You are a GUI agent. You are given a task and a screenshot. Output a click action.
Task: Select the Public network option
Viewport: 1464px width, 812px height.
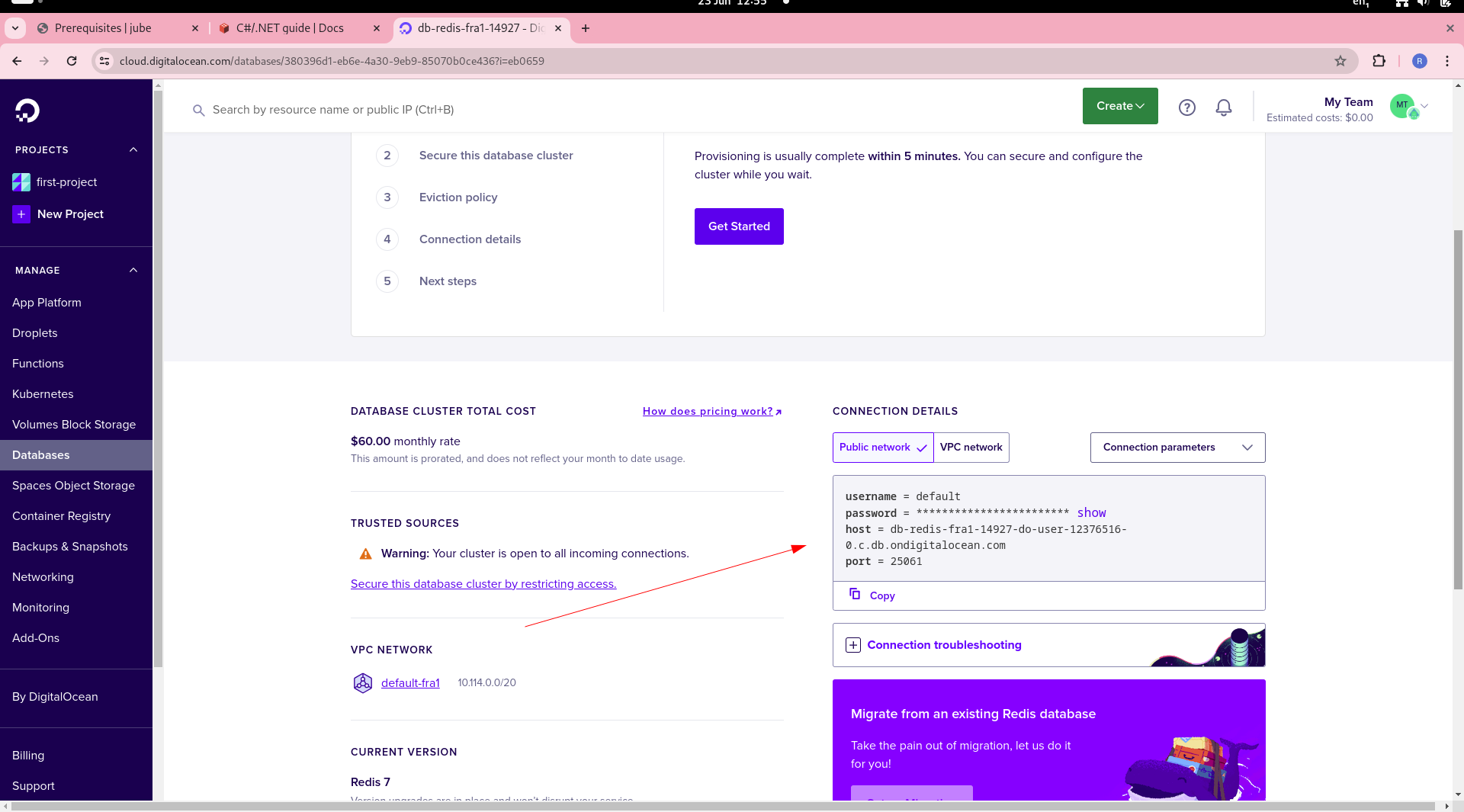(x=883, y=448)
